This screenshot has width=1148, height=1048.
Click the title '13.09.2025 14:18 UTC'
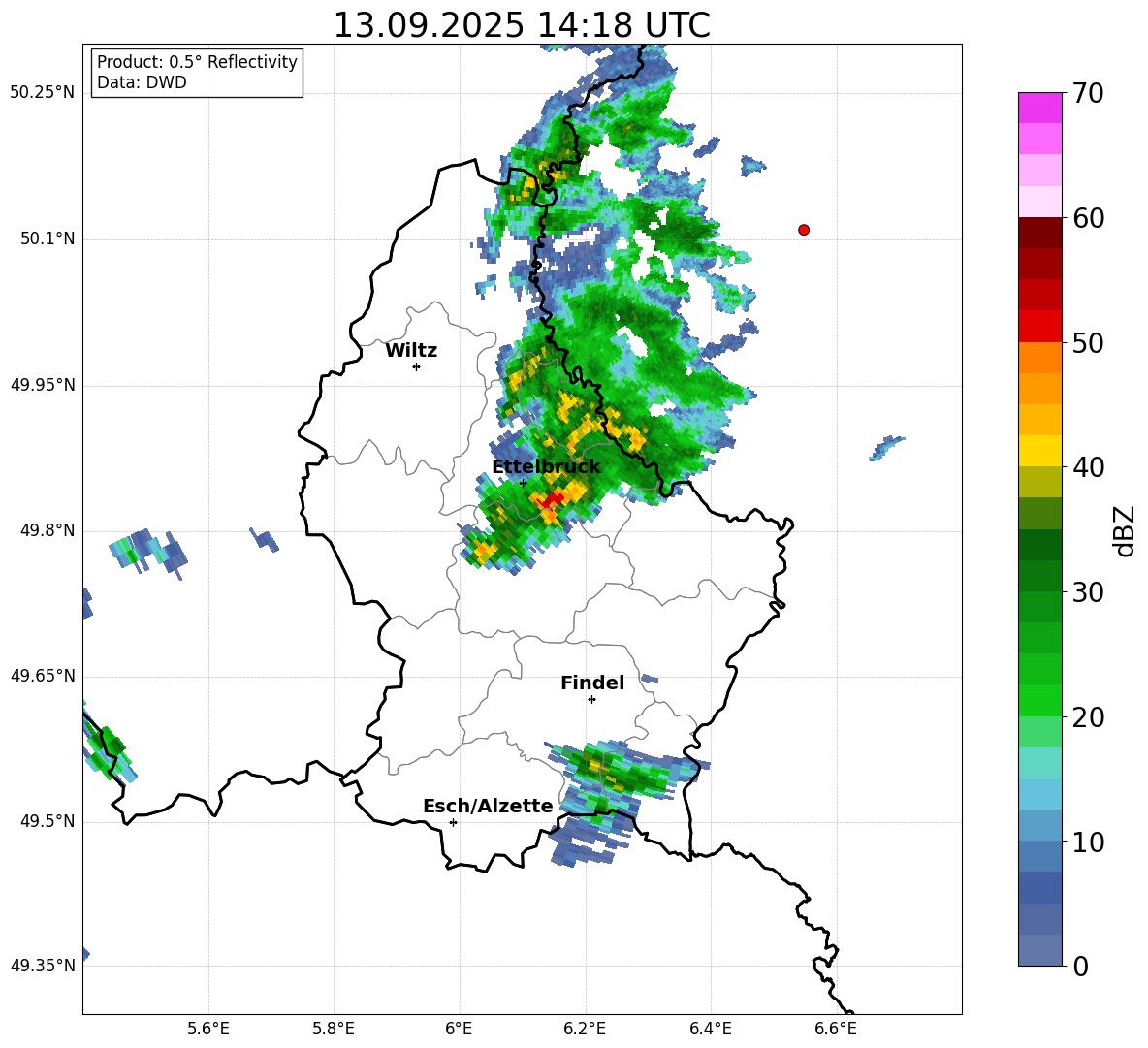coord(522,25)
